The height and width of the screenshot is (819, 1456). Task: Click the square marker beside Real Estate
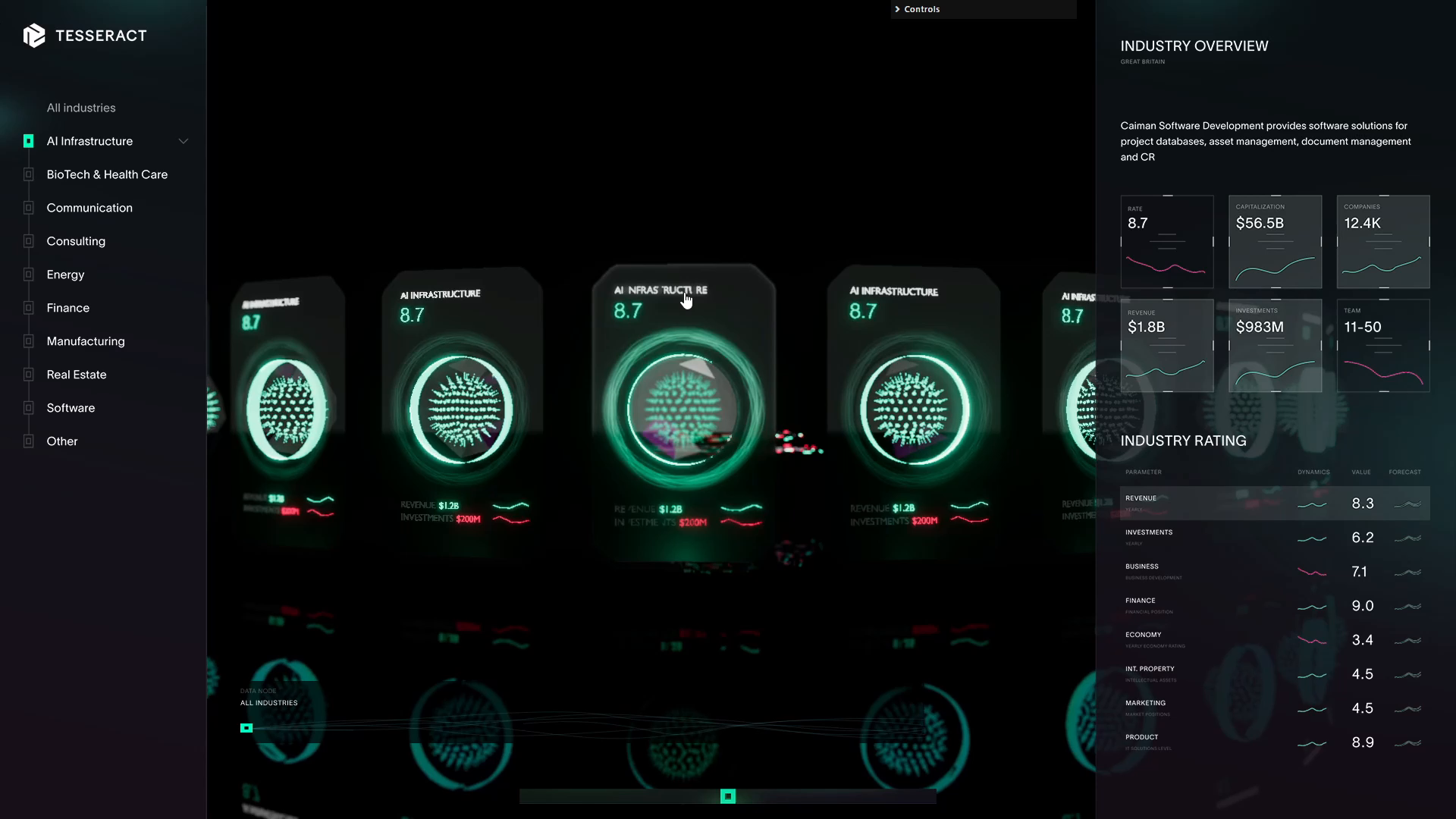(28, 375)
